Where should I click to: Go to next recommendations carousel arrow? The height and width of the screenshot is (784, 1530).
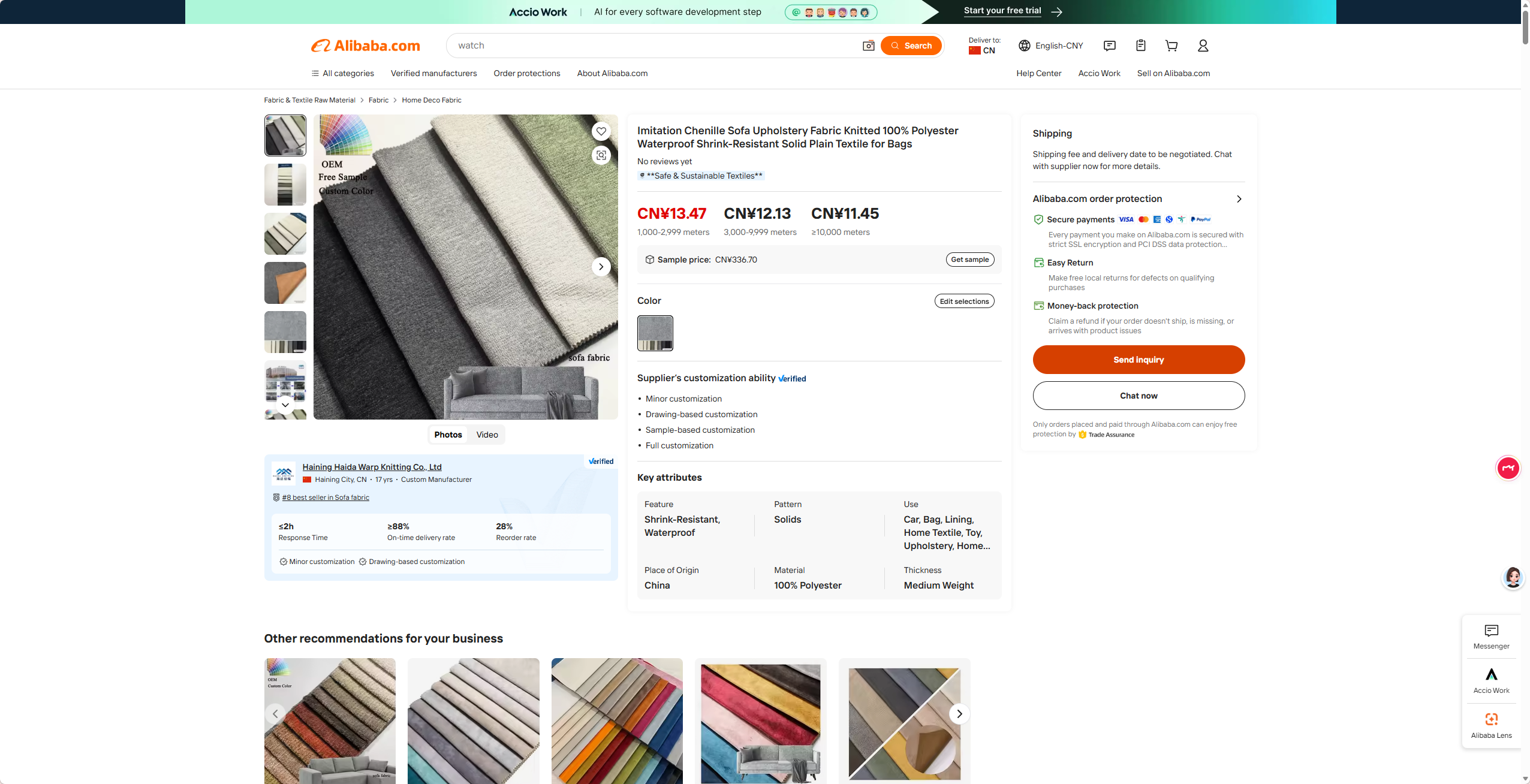coord(959,714)
